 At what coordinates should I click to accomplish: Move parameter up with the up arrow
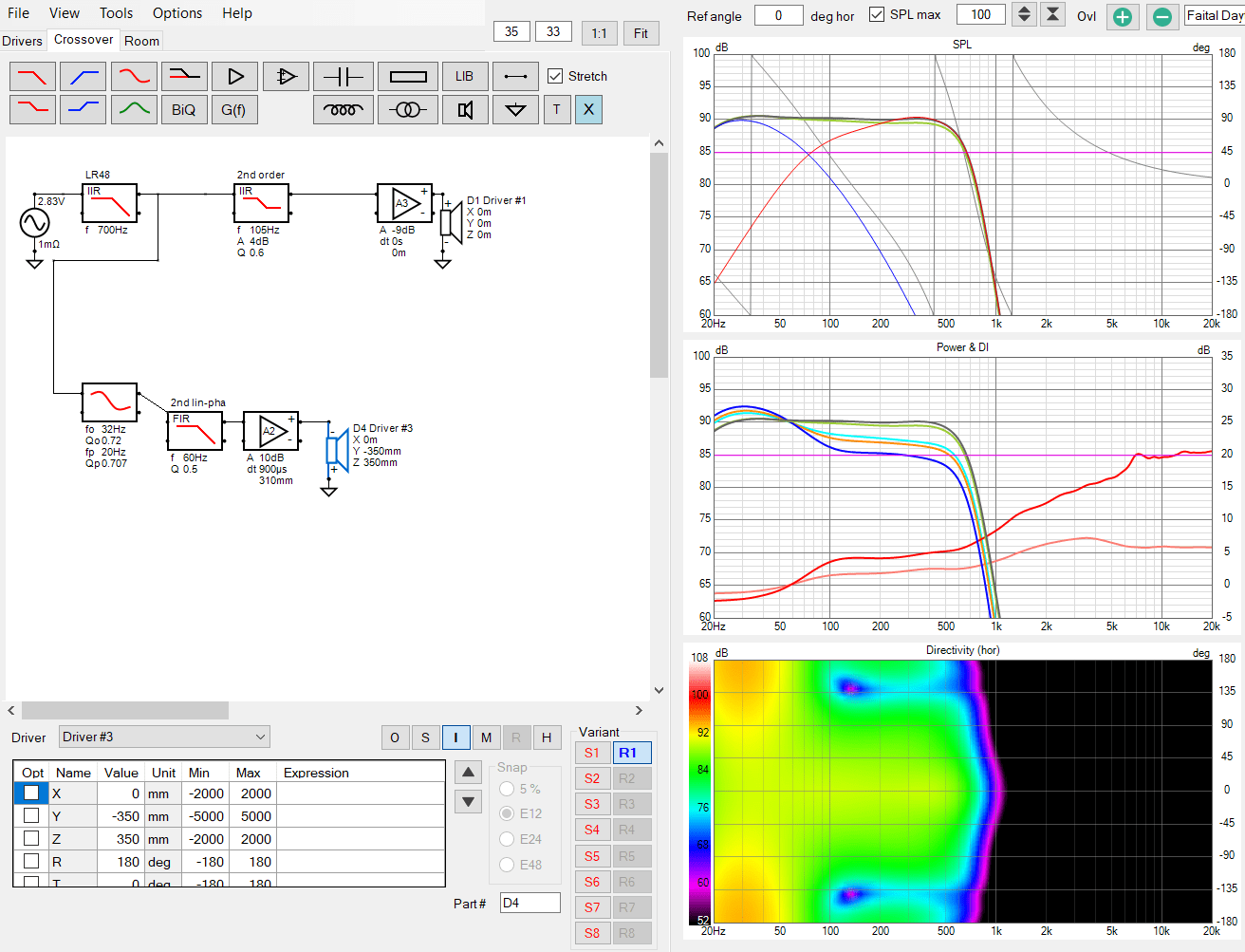[468, 772]
